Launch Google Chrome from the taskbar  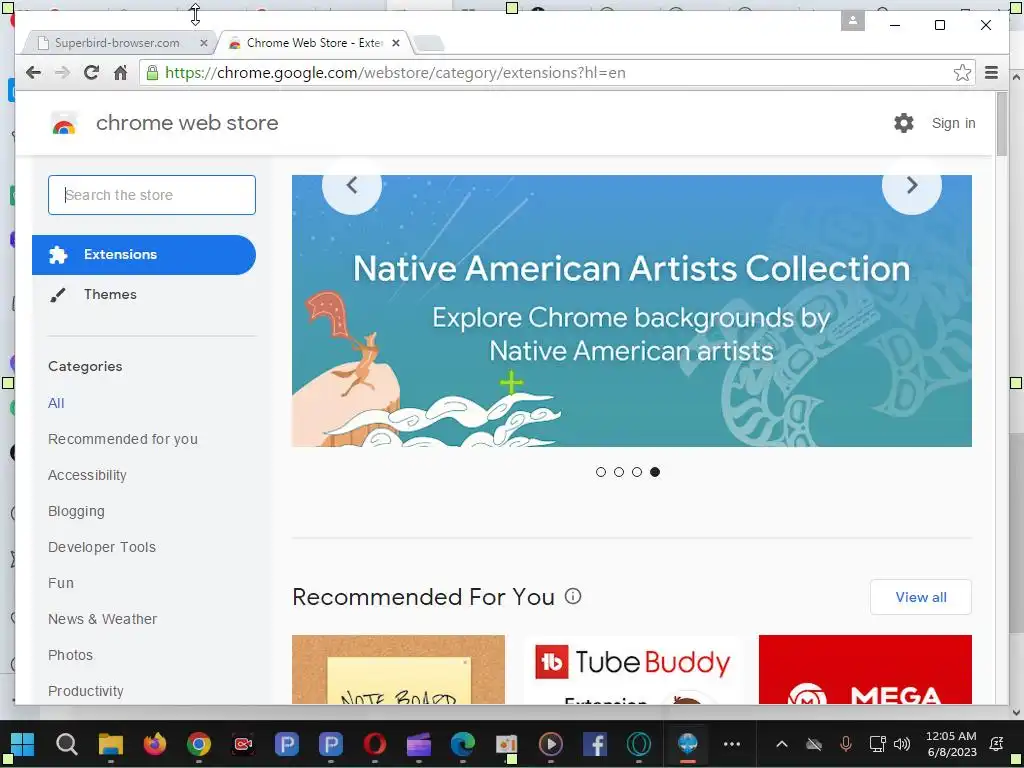[x=199, y=744]
